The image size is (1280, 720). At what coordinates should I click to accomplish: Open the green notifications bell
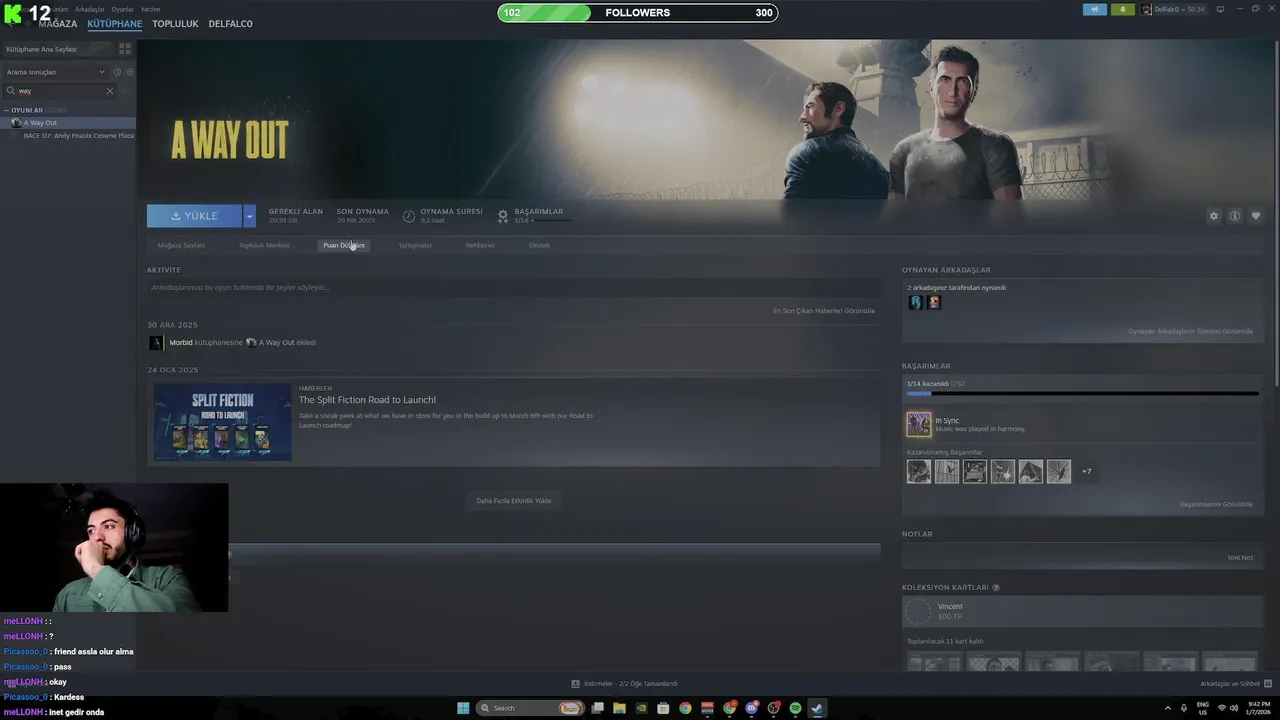(1122, 9)
